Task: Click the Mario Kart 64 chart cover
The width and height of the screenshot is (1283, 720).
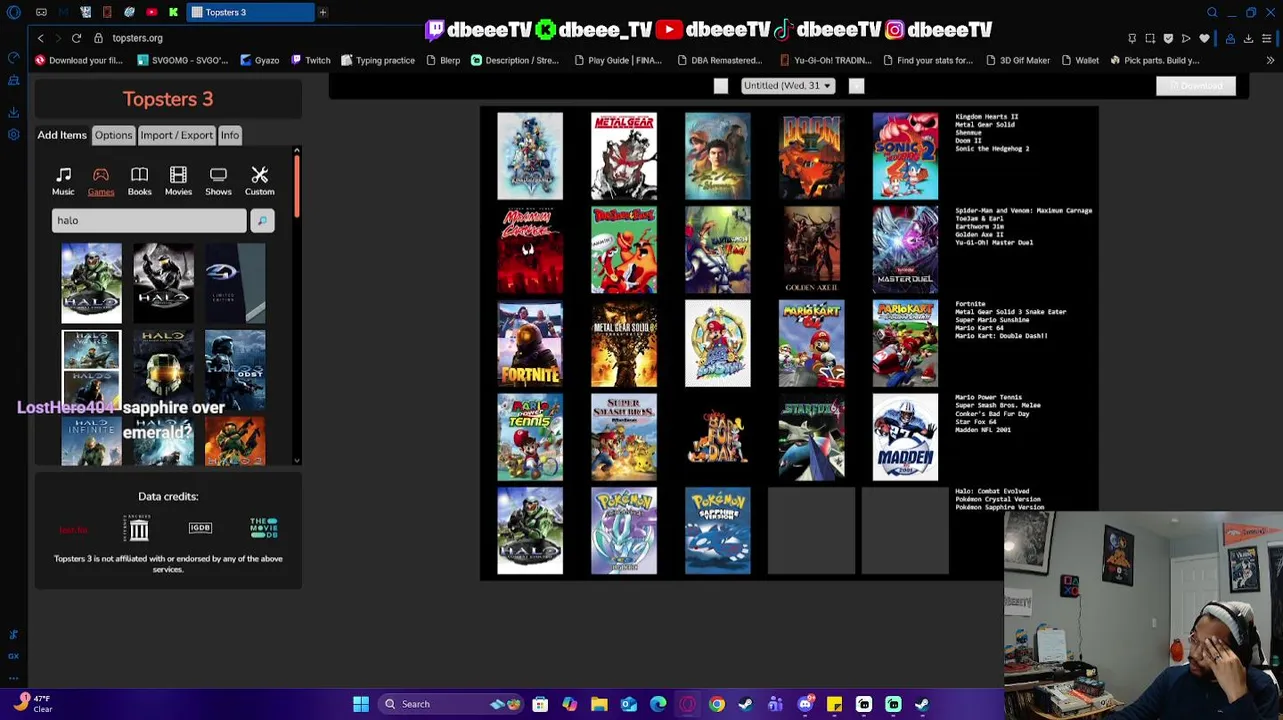Action: tap(811, 343)
